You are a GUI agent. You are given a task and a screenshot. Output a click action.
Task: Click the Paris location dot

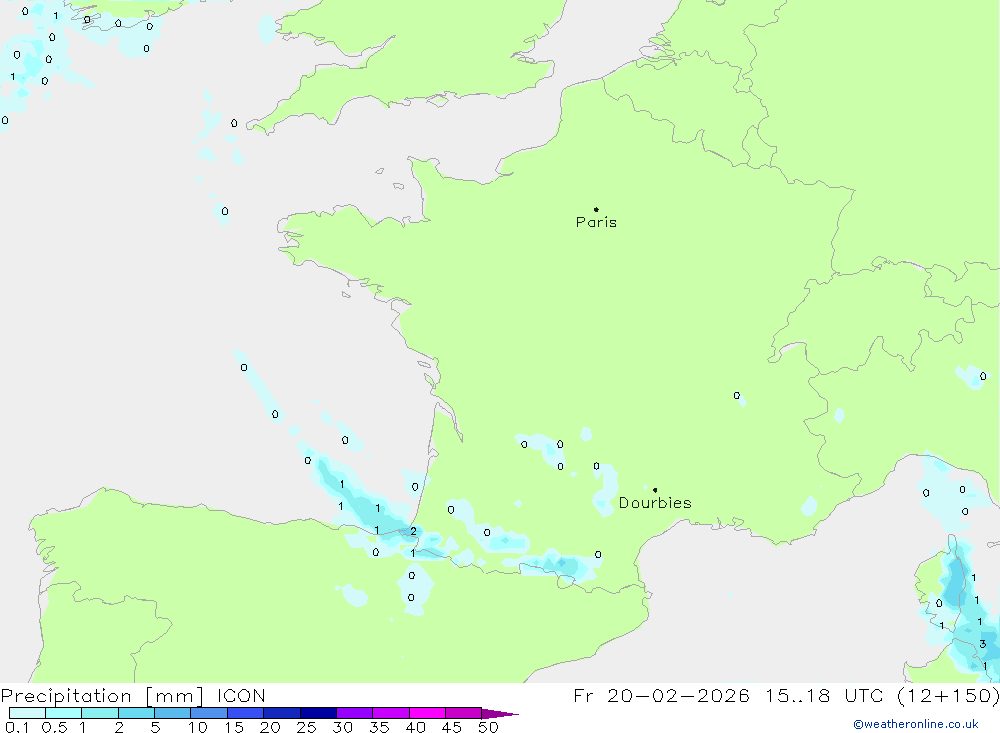tap(596, 209)
